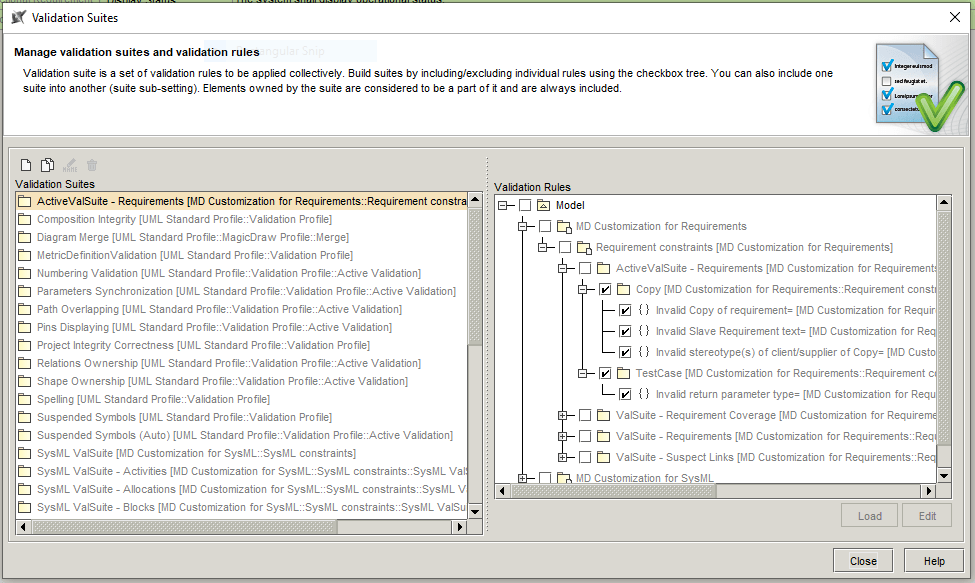Click folder icon of Diagram Merge suite
This screenshot has height=583, width=975.
25,237
